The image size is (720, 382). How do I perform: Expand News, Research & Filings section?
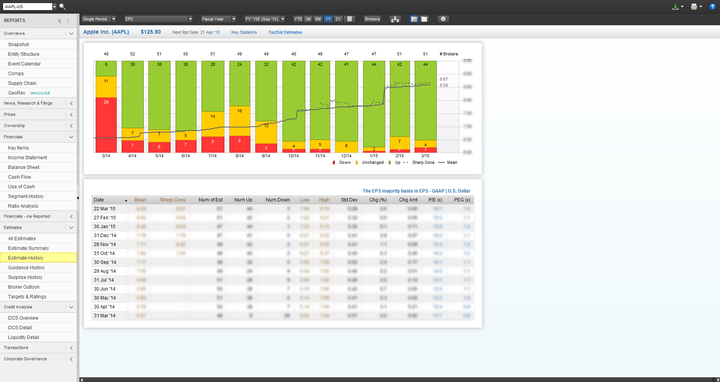pos(71,103)
